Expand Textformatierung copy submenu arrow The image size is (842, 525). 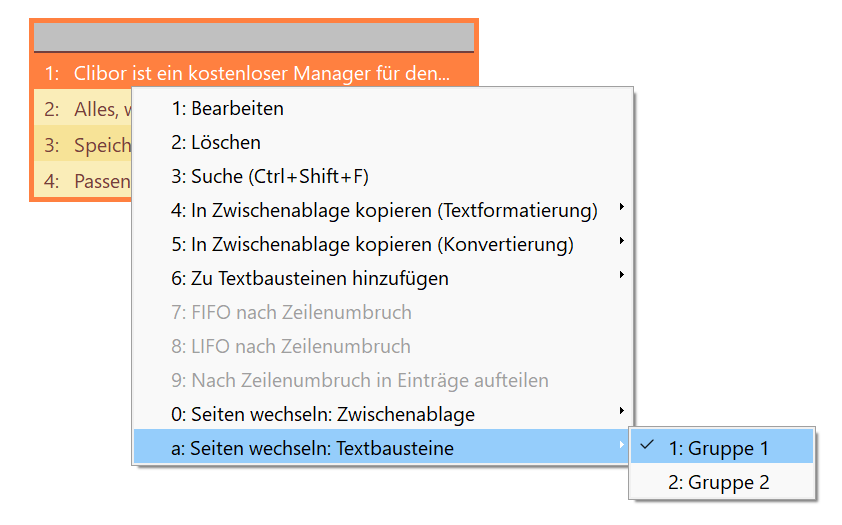point(621,207)
